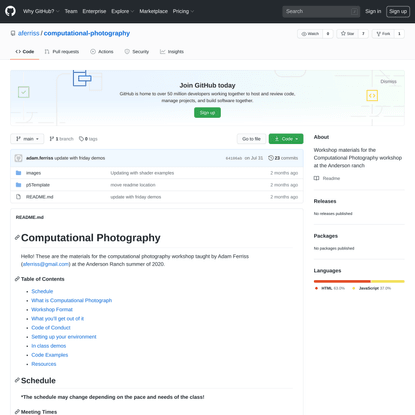The height and width of the screenshot is (415, 415).
Task: Jump to In class demos link
Action: click(x=49, y=346)
